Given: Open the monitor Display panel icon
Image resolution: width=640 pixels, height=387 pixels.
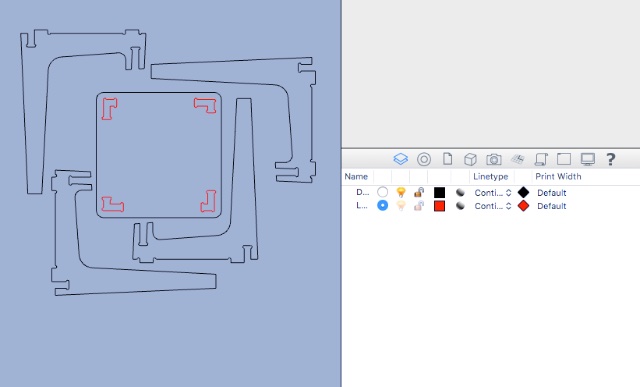Looking at the screenshot, I should (x=587, y=159).
